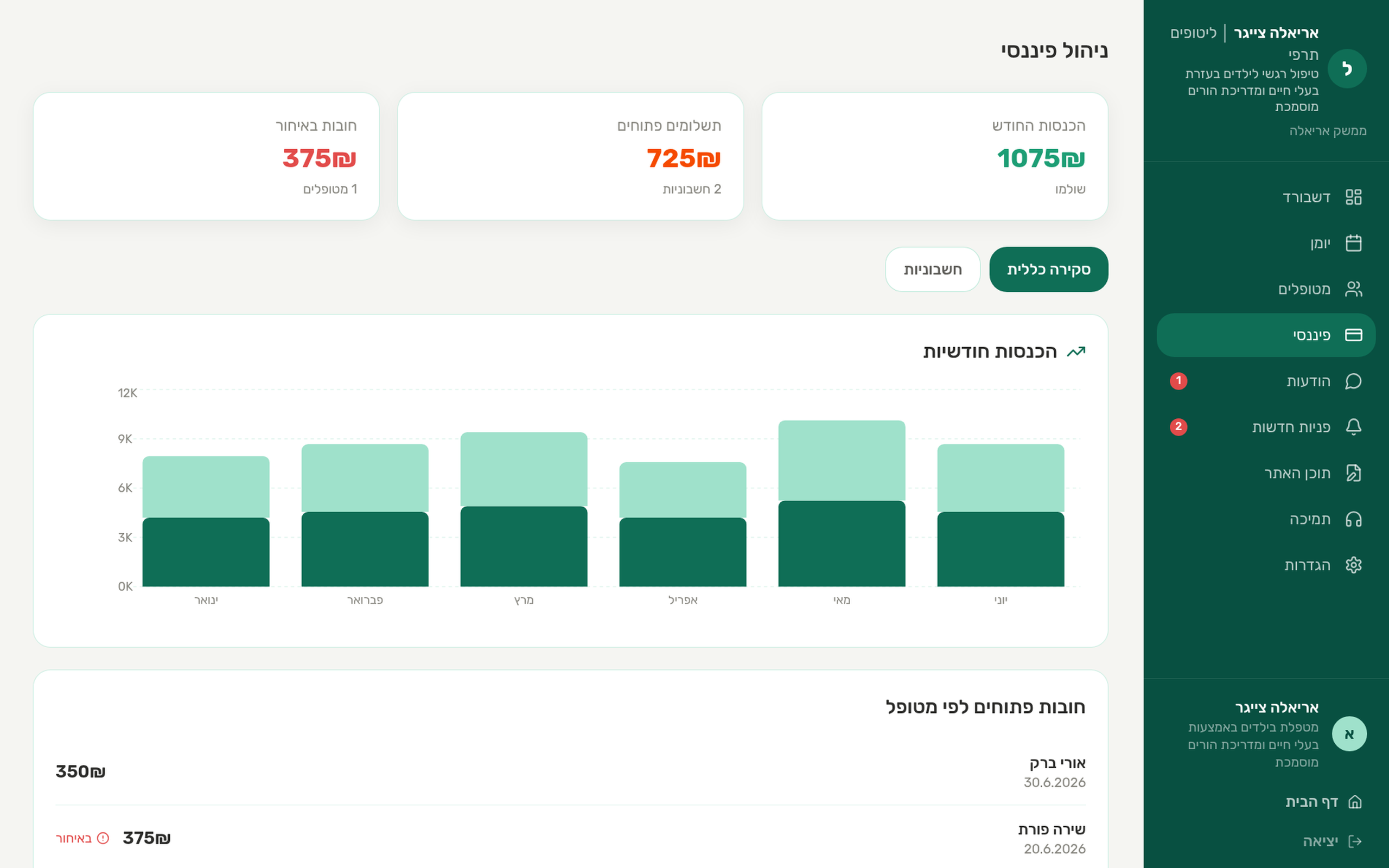This screenshot has width=1389, height=868.
Task: Click the יציאה logout icon
Action: click(1355, 841)
